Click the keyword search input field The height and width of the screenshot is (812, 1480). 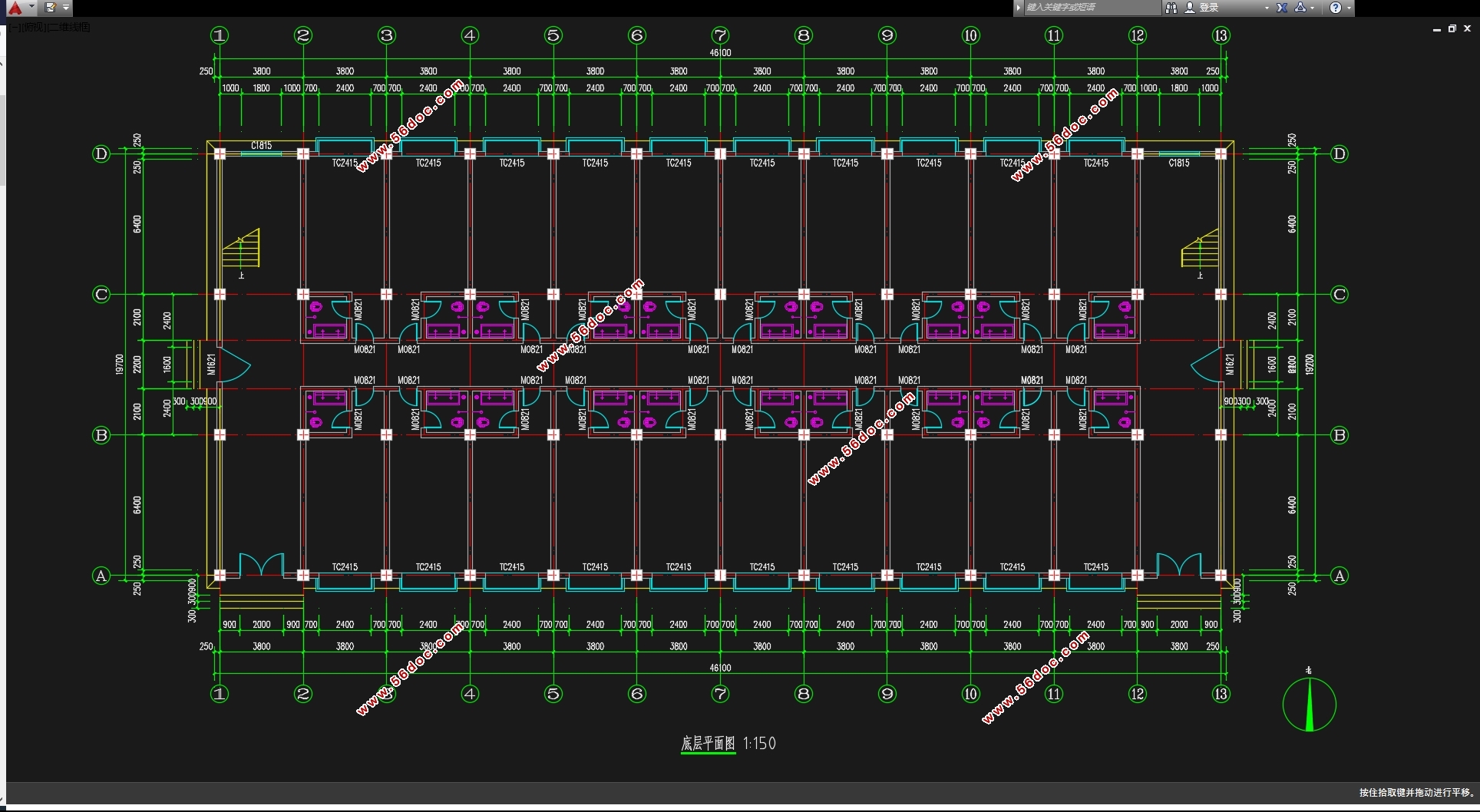1090,8
